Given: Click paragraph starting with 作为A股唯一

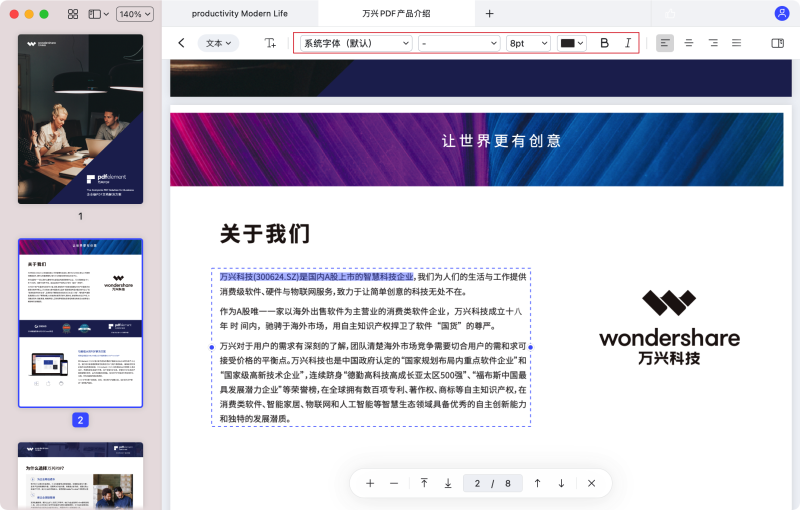Looking at the screenshot, I should [x=371, y=319].
